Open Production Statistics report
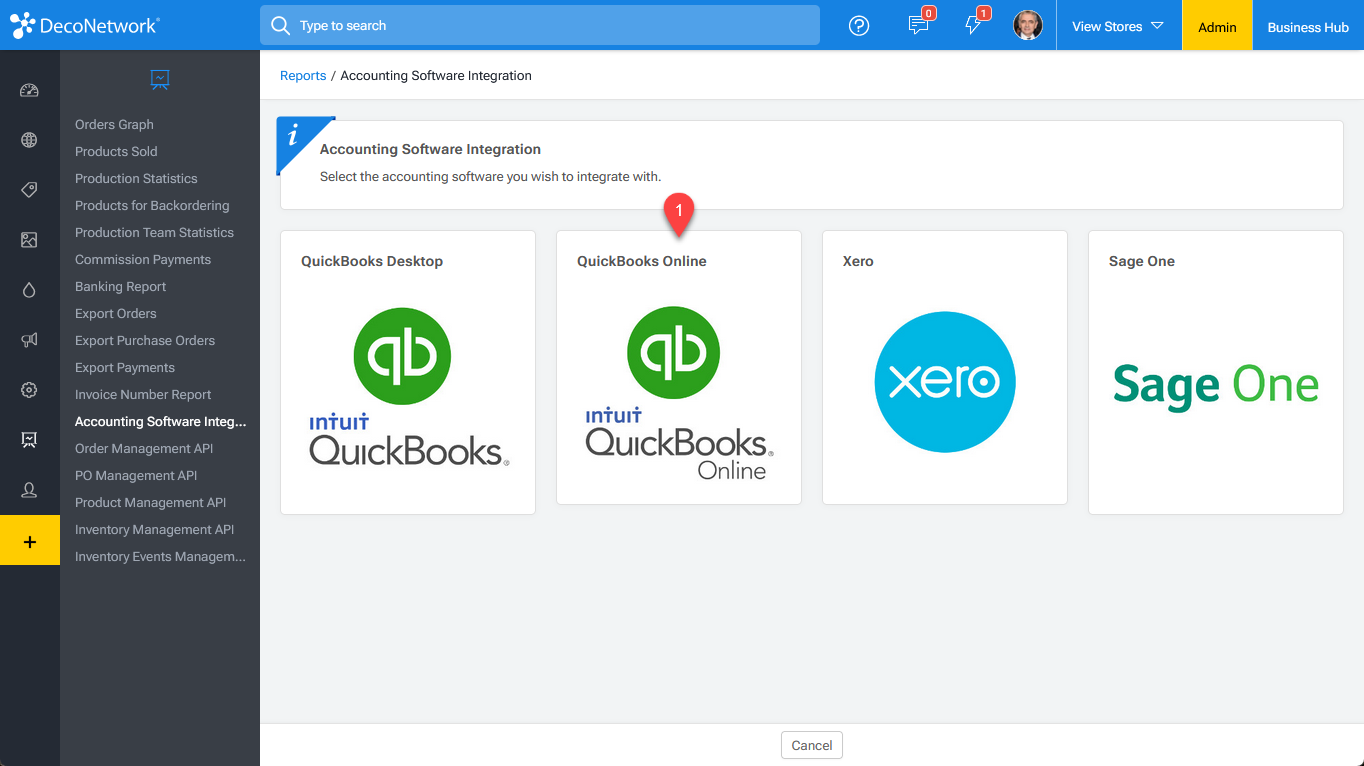 coord(136,178)
